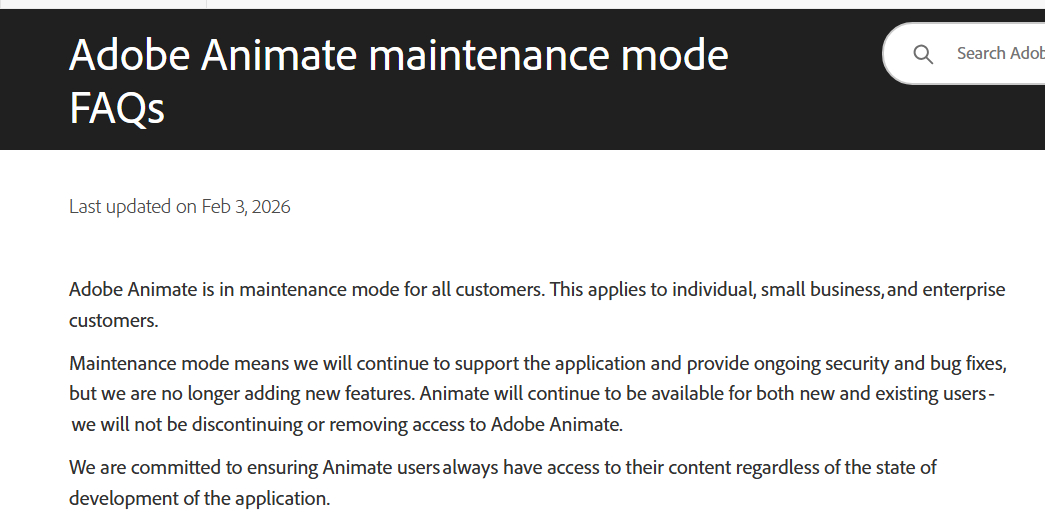Click "development of the application." text
Screen dimensions: 1045x522
coord(199,498)
